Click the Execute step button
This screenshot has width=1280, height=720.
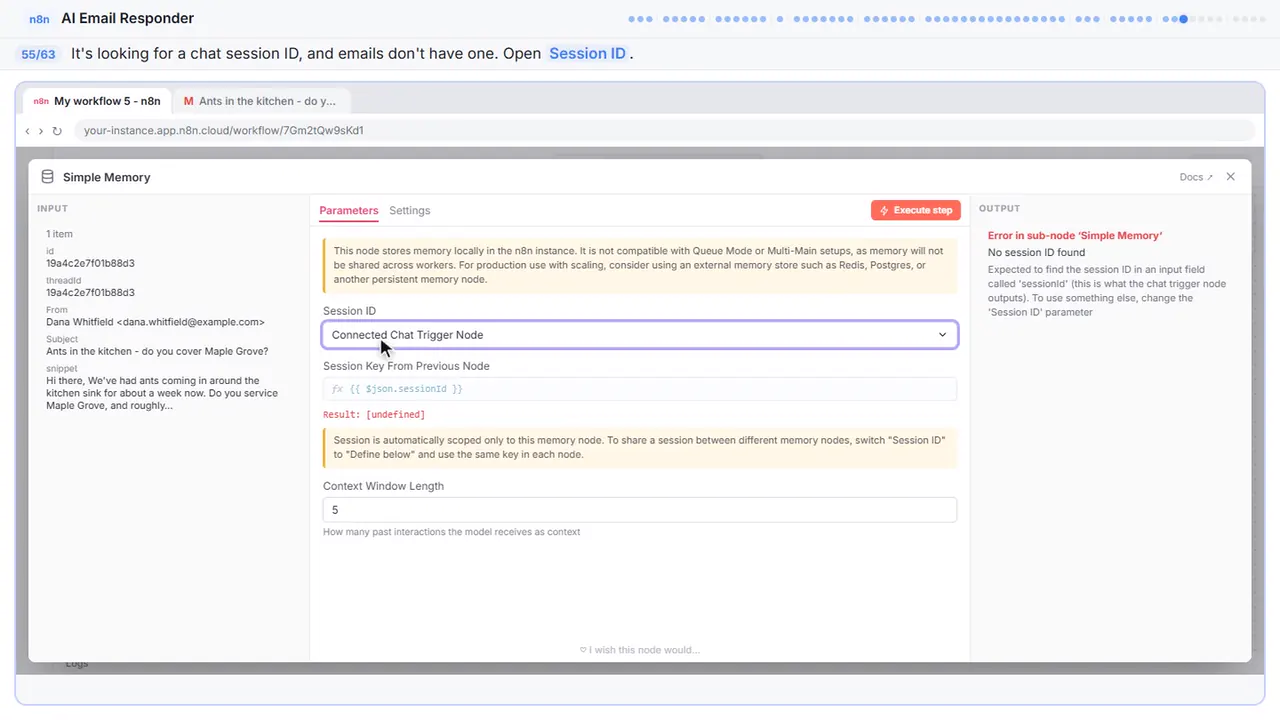916,210
